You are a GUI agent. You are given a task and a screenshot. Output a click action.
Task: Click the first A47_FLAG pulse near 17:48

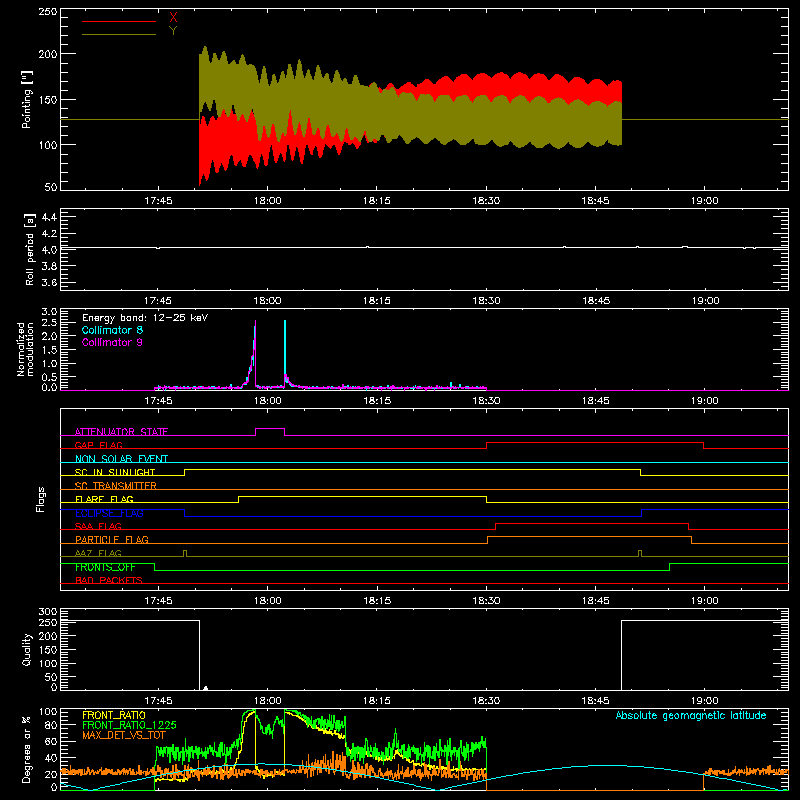[185, 553]
